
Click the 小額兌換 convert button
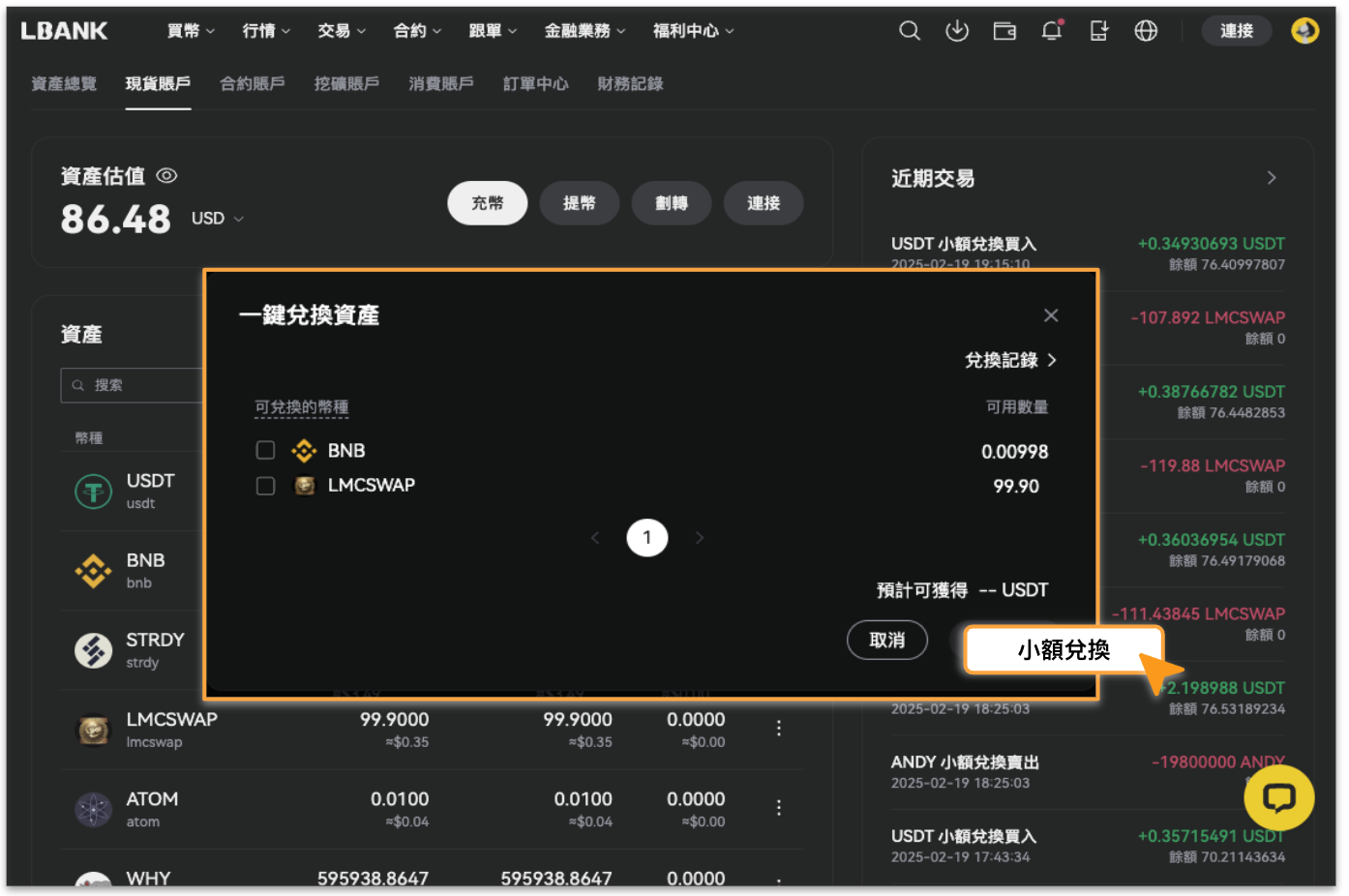click(1064, 650)
